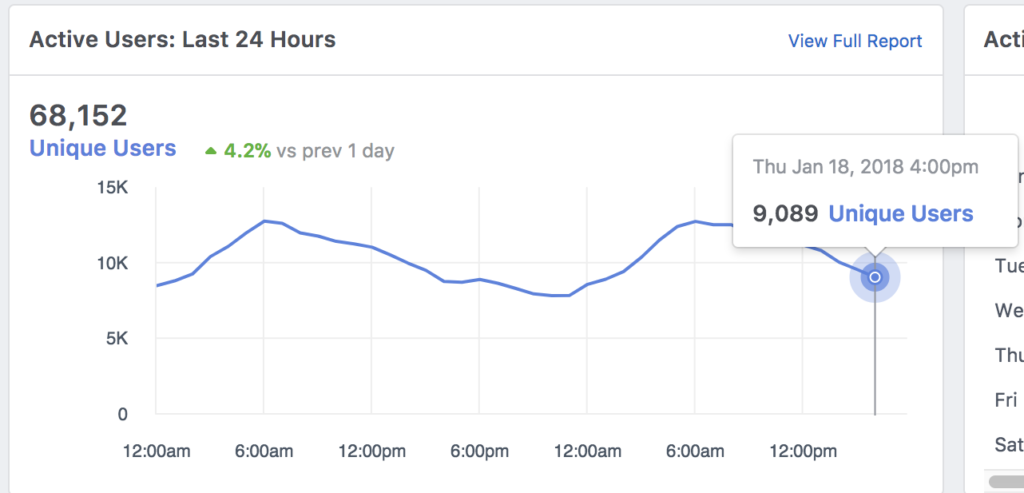Image resolution: width=1024 pixels, height=493 pixels.
Task: Click the green upward trend arrow icon
Action: 210,151
